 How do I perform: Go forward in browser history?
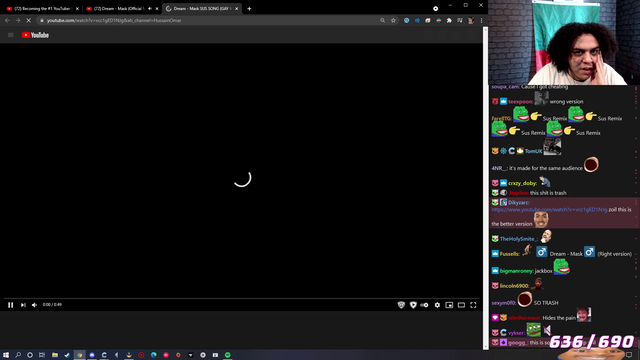[18, 20]
